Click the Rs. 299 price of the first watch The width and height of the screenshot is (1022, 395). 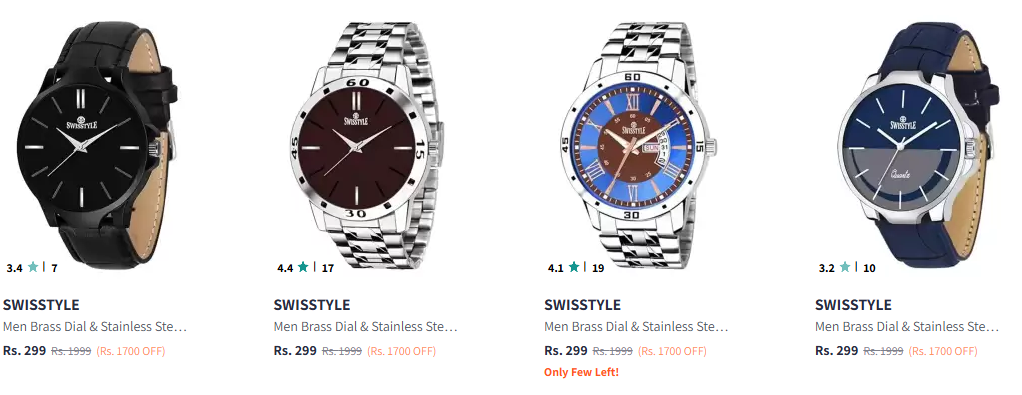coord(25,351)
